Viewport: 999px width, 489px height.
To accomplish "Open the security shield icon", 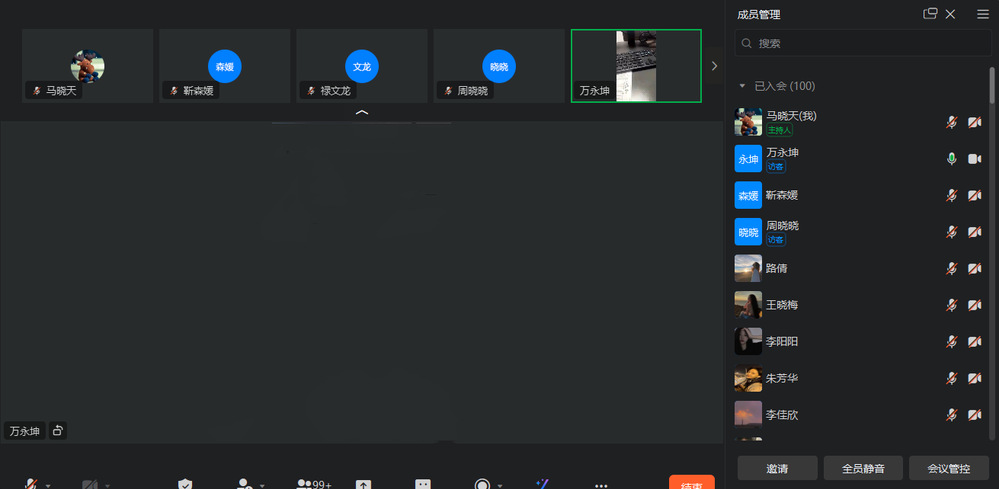I will tap(185, 485).
